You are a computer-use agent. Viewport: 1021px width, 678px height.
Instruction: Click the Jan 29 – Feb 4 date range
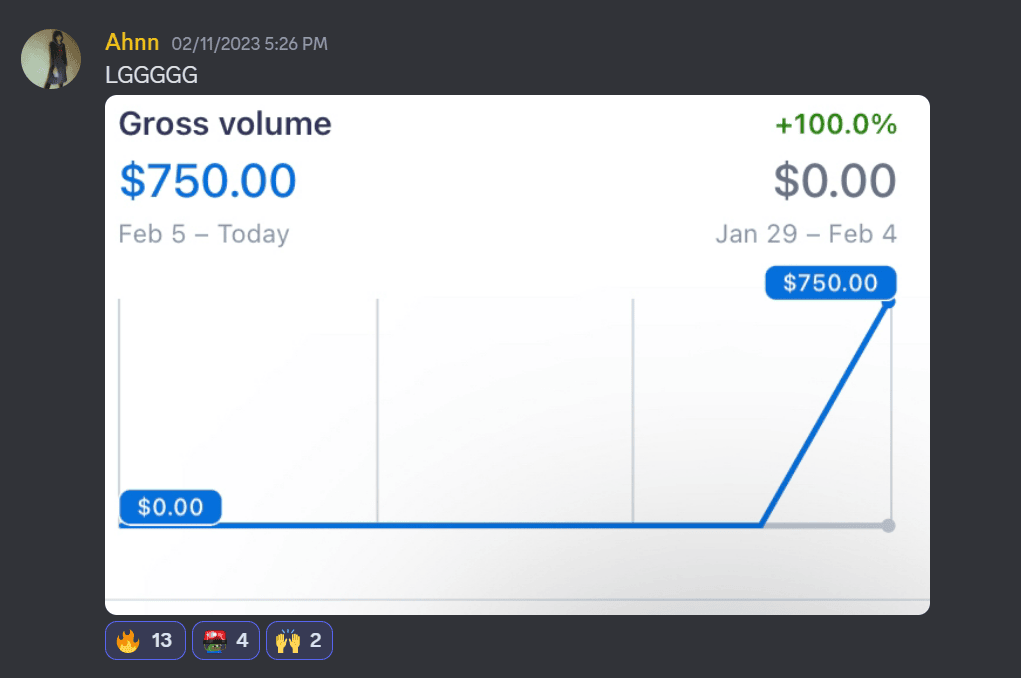tap(806, 234)
